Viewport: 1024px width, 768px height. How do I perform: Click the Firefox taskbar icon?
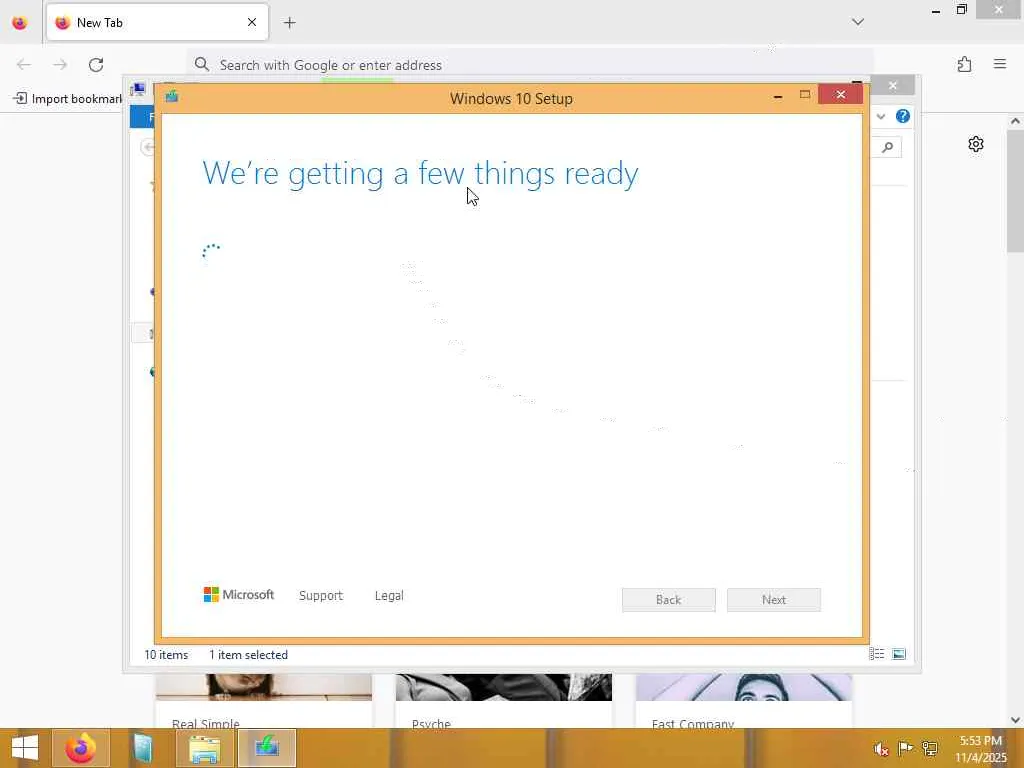(x=81, y=748)
